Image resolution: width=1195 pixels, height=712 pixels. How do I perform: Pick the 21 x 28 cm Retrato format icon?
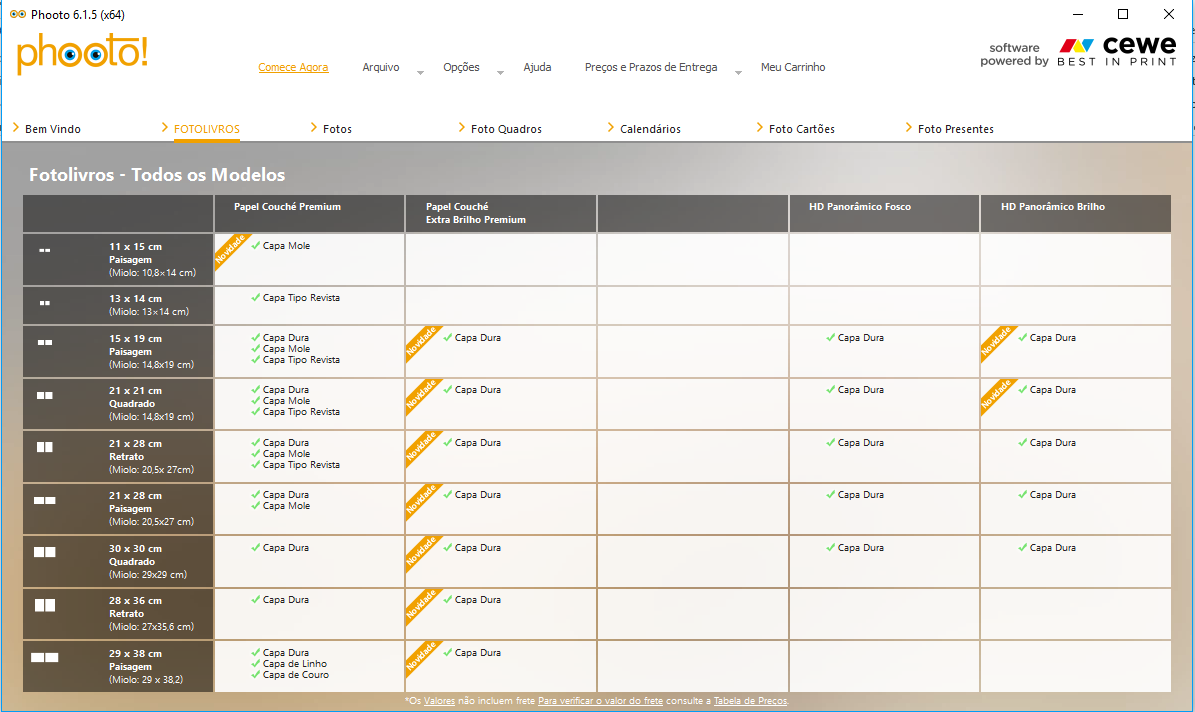44,447
